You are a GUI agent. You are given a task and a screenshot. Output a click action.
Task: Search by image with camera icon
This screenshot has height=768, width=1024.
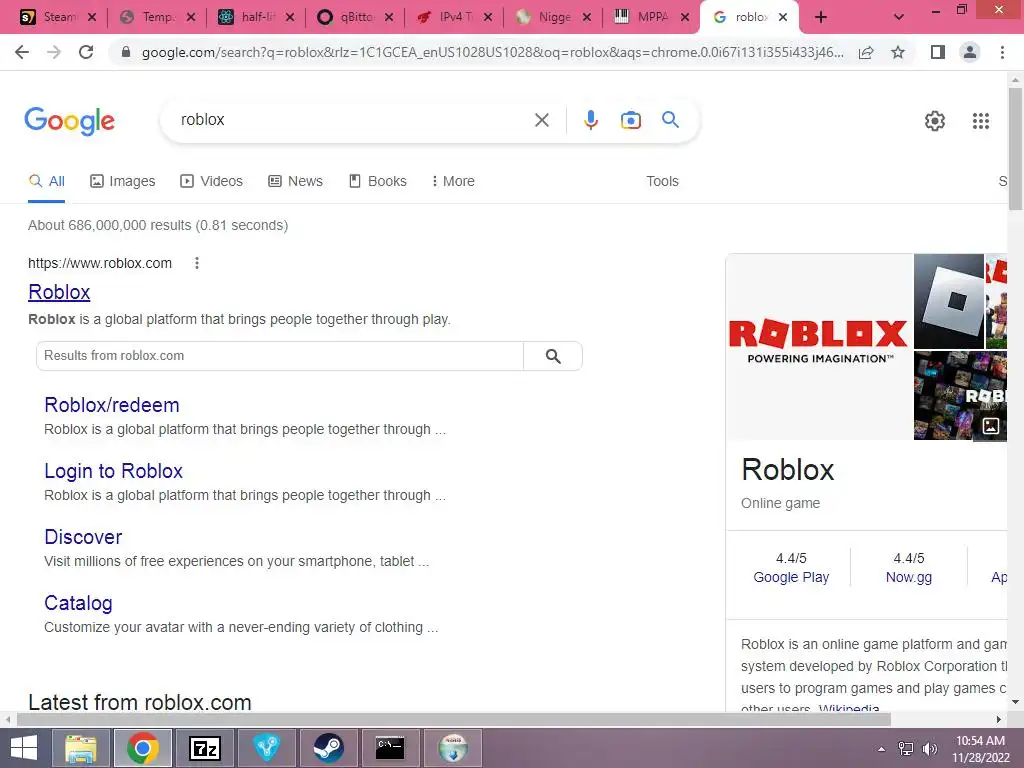[630, 120]
